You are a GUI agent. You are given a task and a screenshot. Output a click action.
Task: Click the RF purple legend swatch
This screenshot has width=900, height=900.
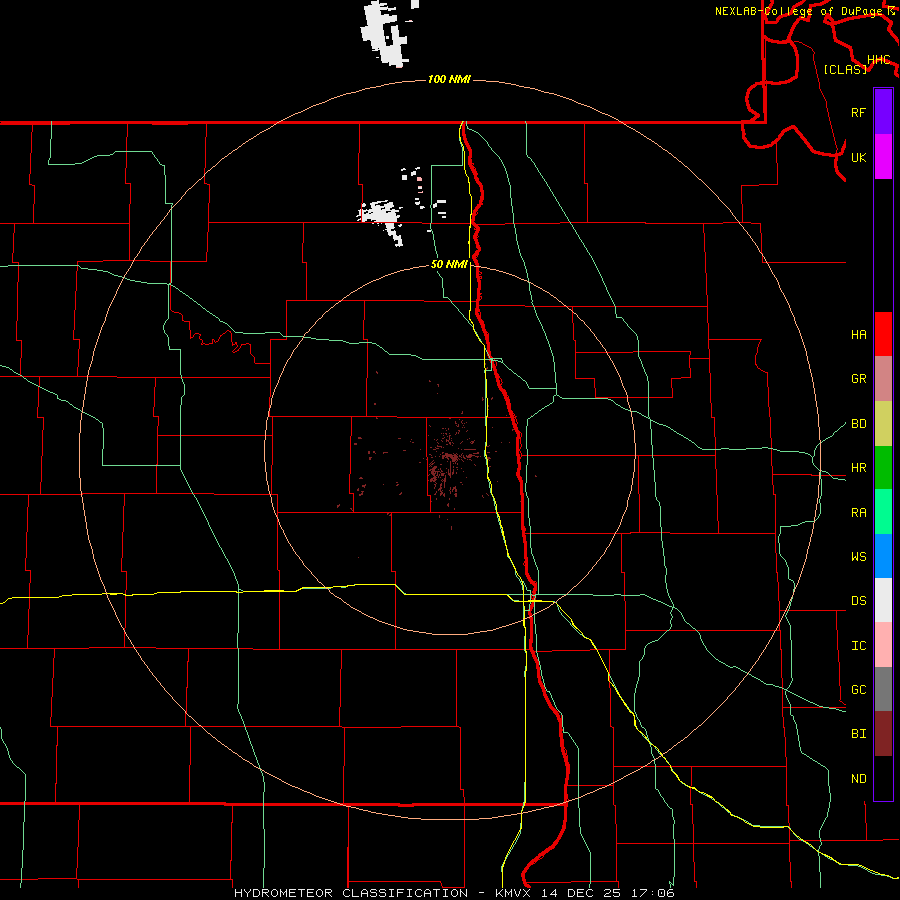pyautogui.click(x=883, y=112)
